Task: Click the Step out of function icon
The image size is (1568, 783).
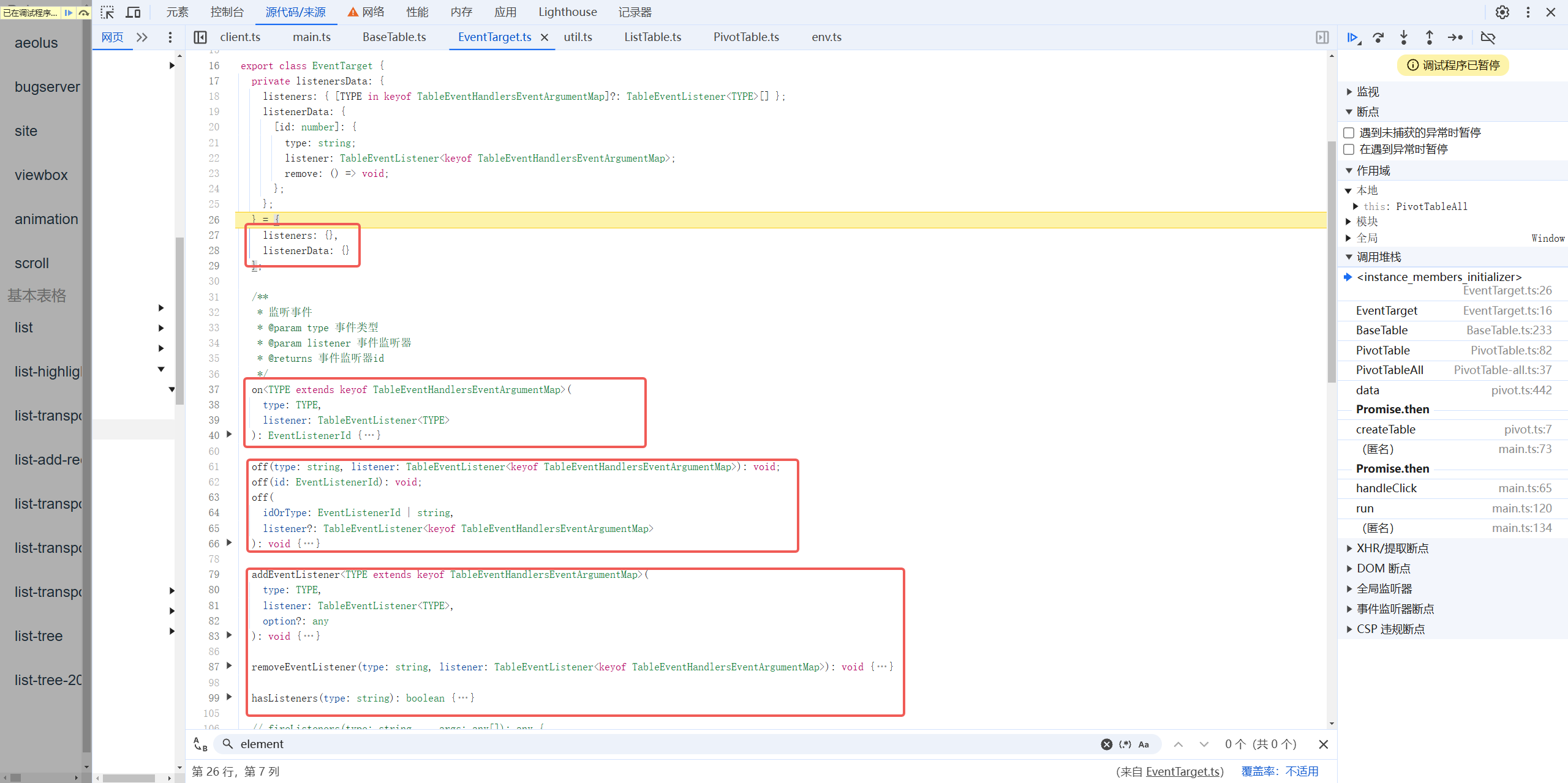Action: coord(1429,38)
